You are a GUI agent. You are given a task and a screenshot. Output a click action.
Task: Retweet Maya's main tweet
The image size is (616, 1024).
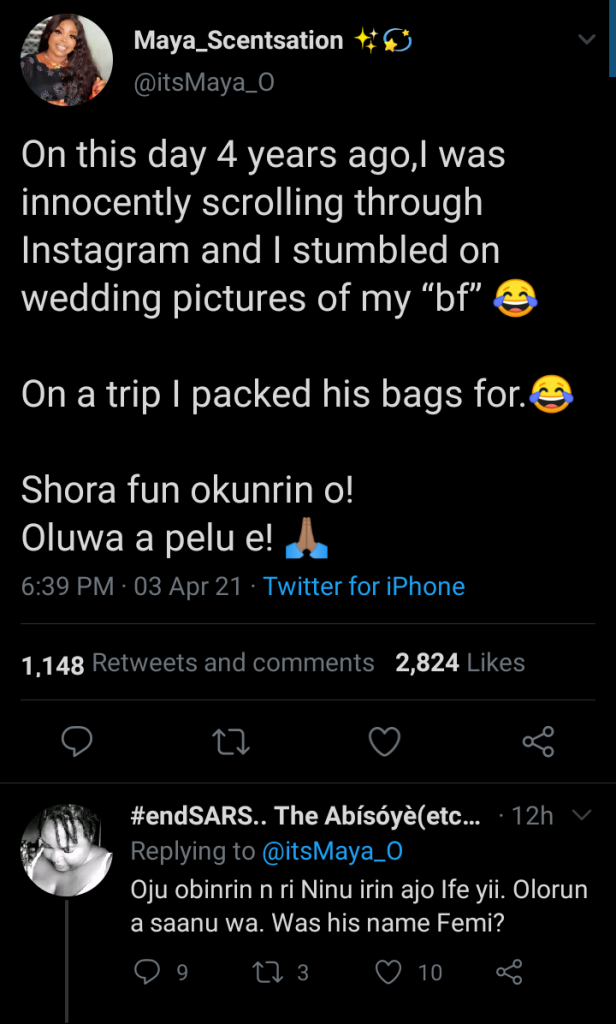pyautogui.click(x=231, y=742)
